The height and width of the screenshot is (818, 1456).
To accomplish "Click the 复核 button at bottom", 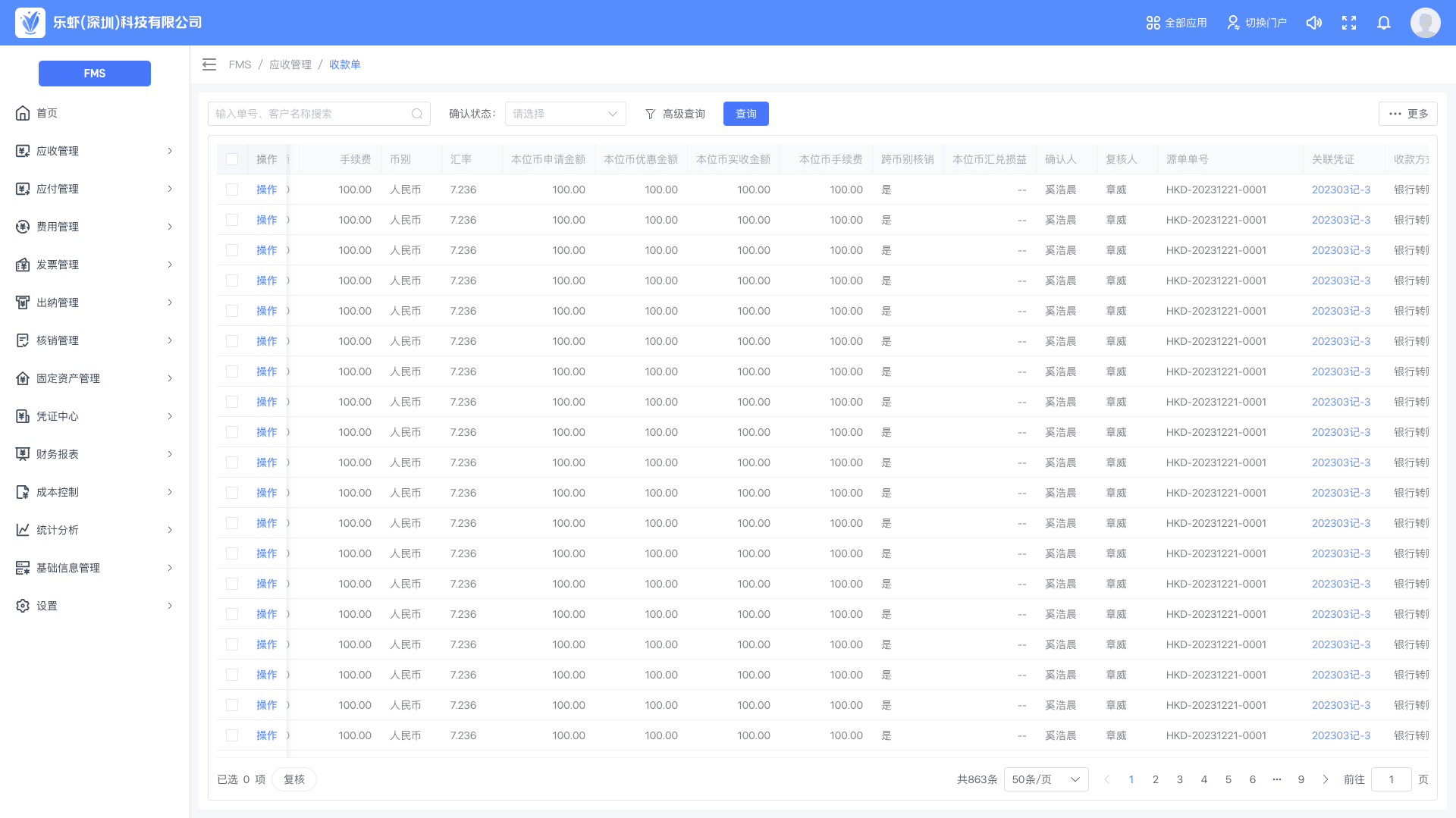I will point(294,779).
